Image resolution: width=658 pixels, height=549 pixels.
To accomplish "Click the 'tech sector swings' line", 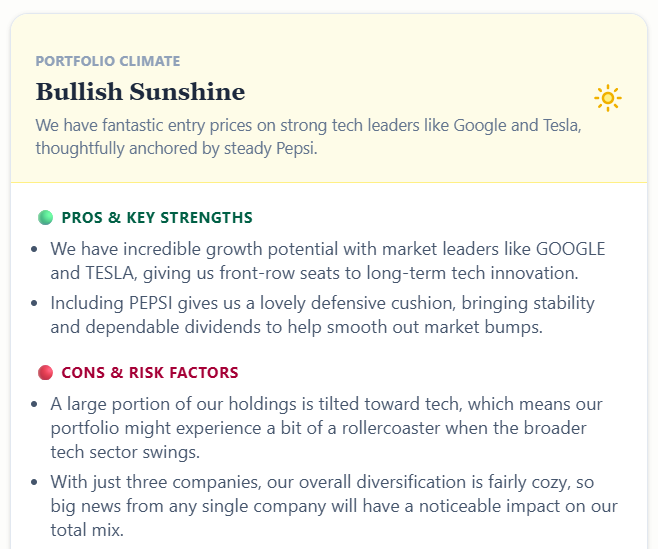I will [125, 452].
